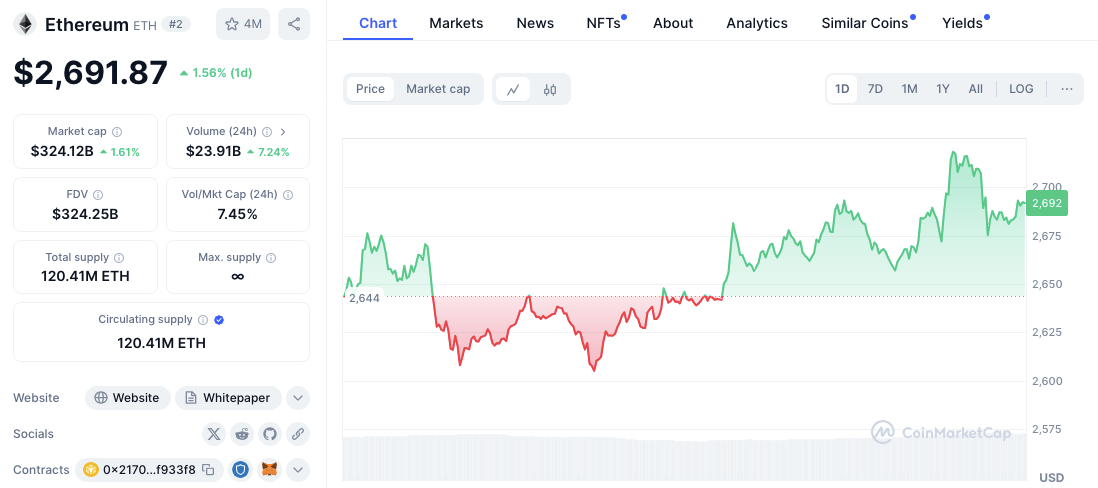Switch to line chart icon

coord(513,89)
